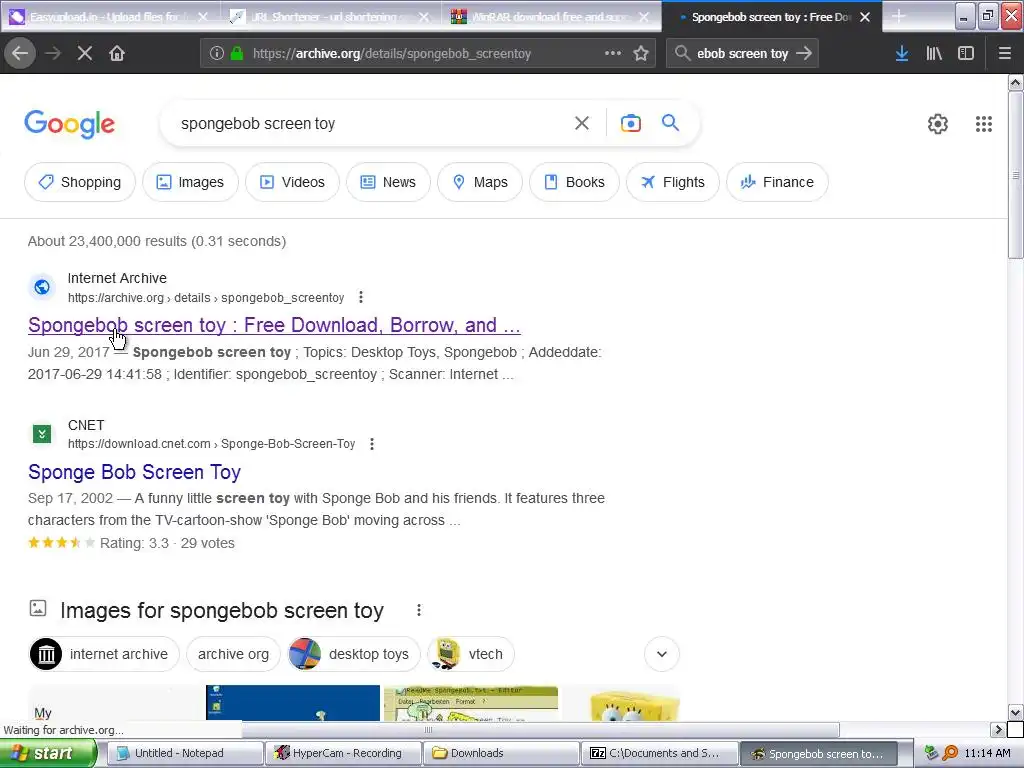
Task: Submit the Firefox search bar query arrow
Action: (804, 54)
